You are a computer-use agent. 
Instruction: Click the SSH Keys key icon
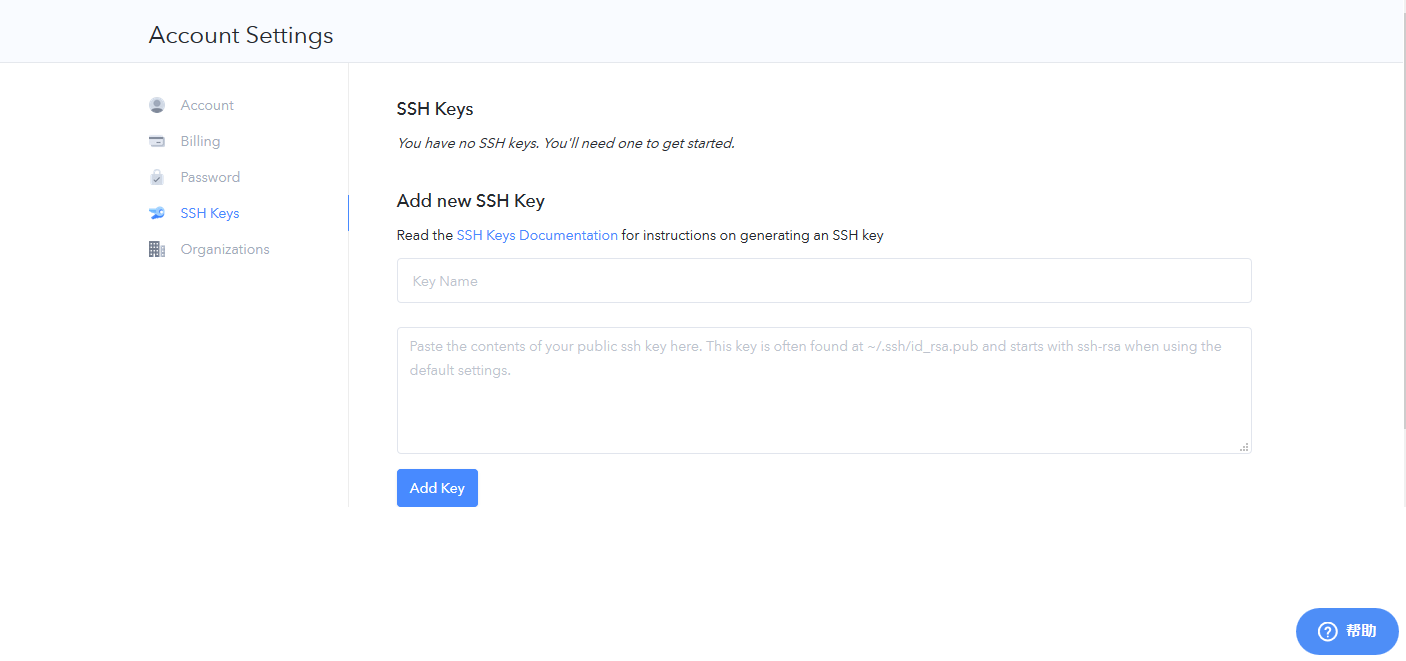(157, 213)
